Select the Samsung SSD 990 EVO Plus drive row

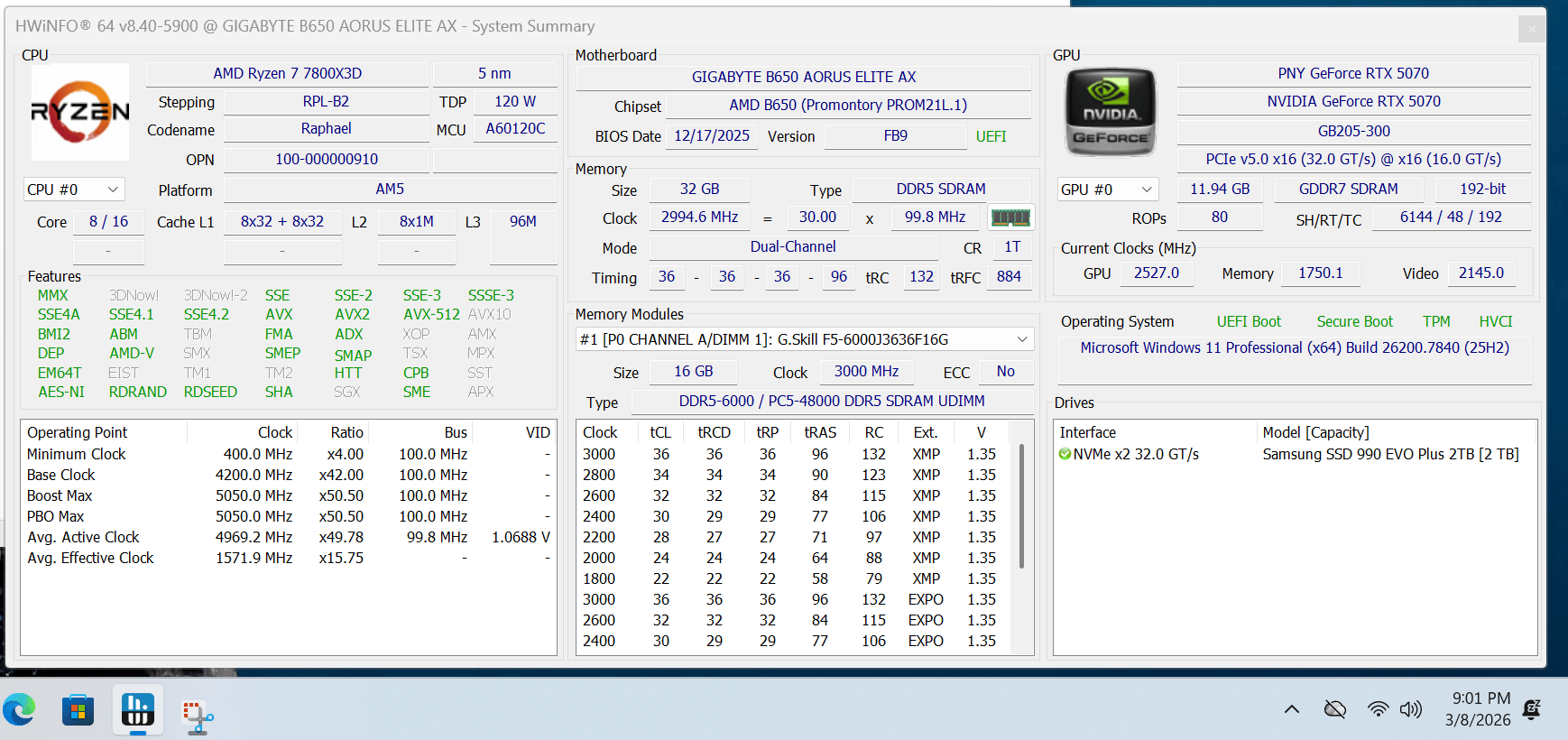(x=1295, y=454)
